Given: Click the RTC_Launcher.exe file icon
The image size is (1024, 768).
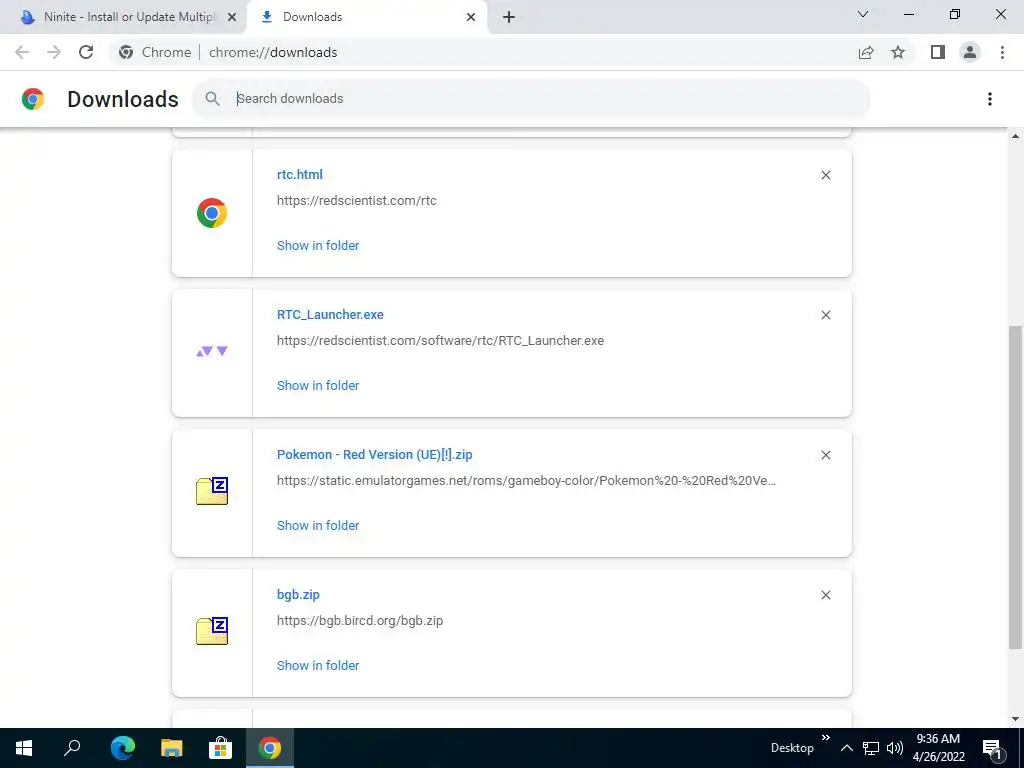Looking at the screenshot, I should click(212, 351).
